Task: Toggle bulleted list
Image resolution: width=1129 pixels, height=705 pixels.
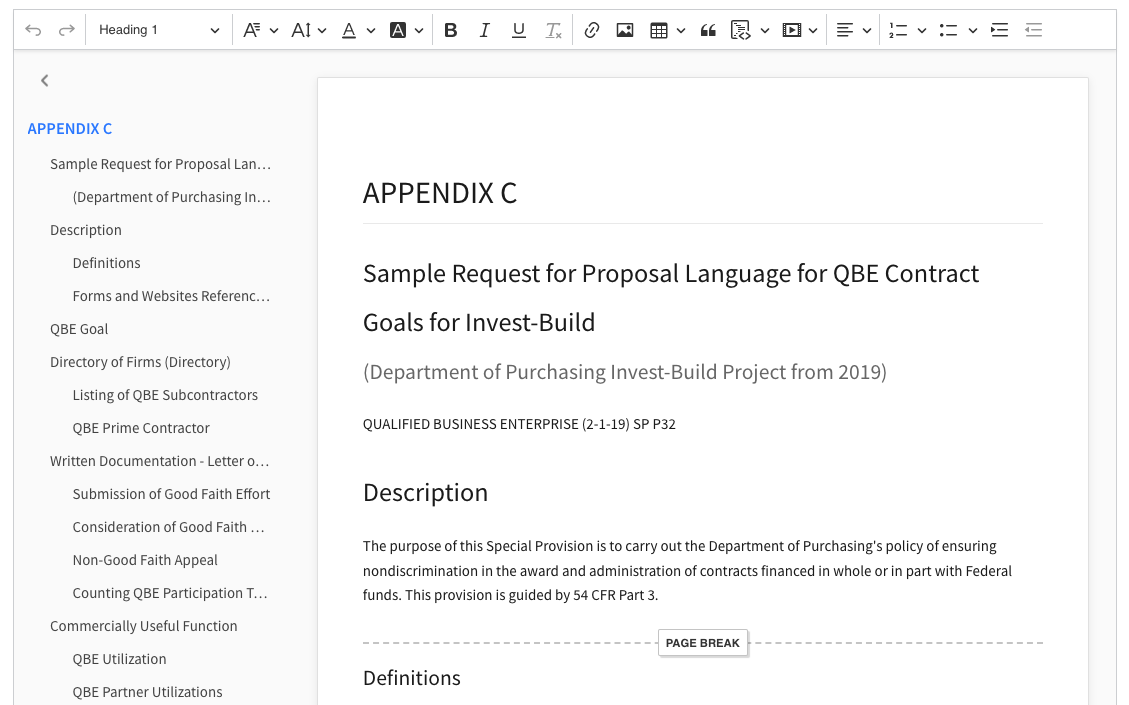Action: pos(949,30)
